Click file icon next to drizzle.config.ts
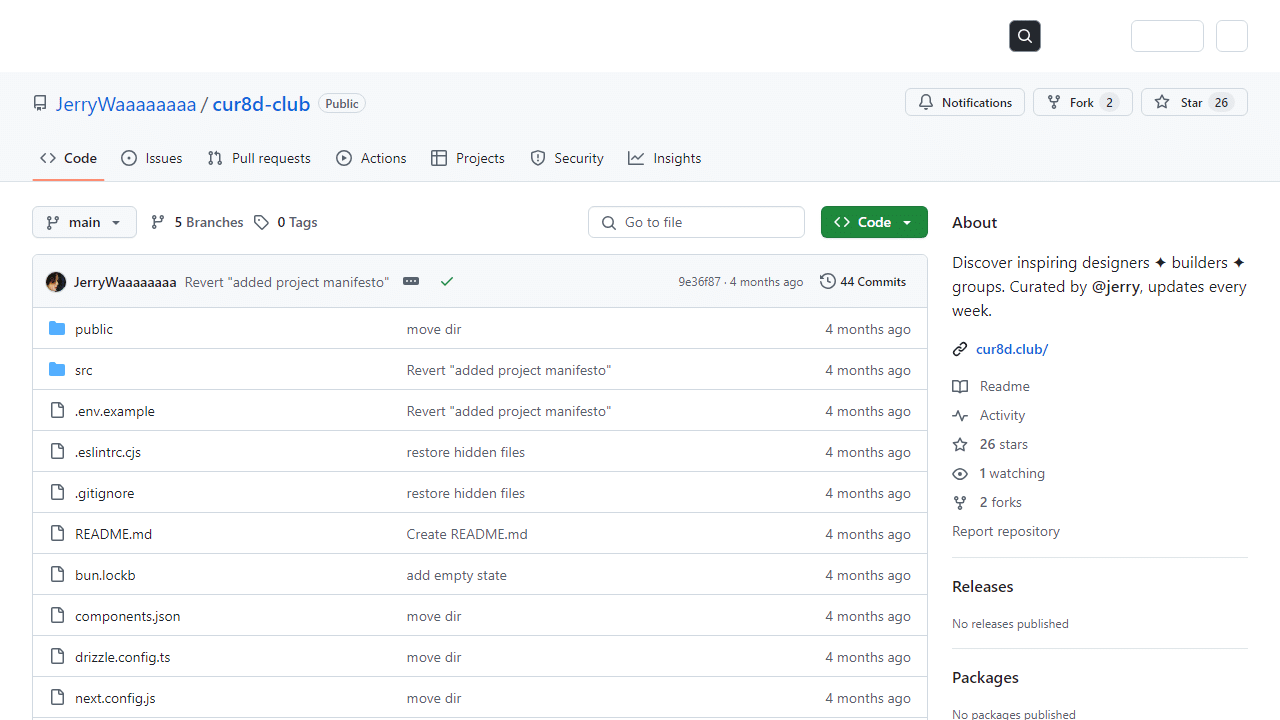This screenshot has width=1280, height=720. point(57,657)
